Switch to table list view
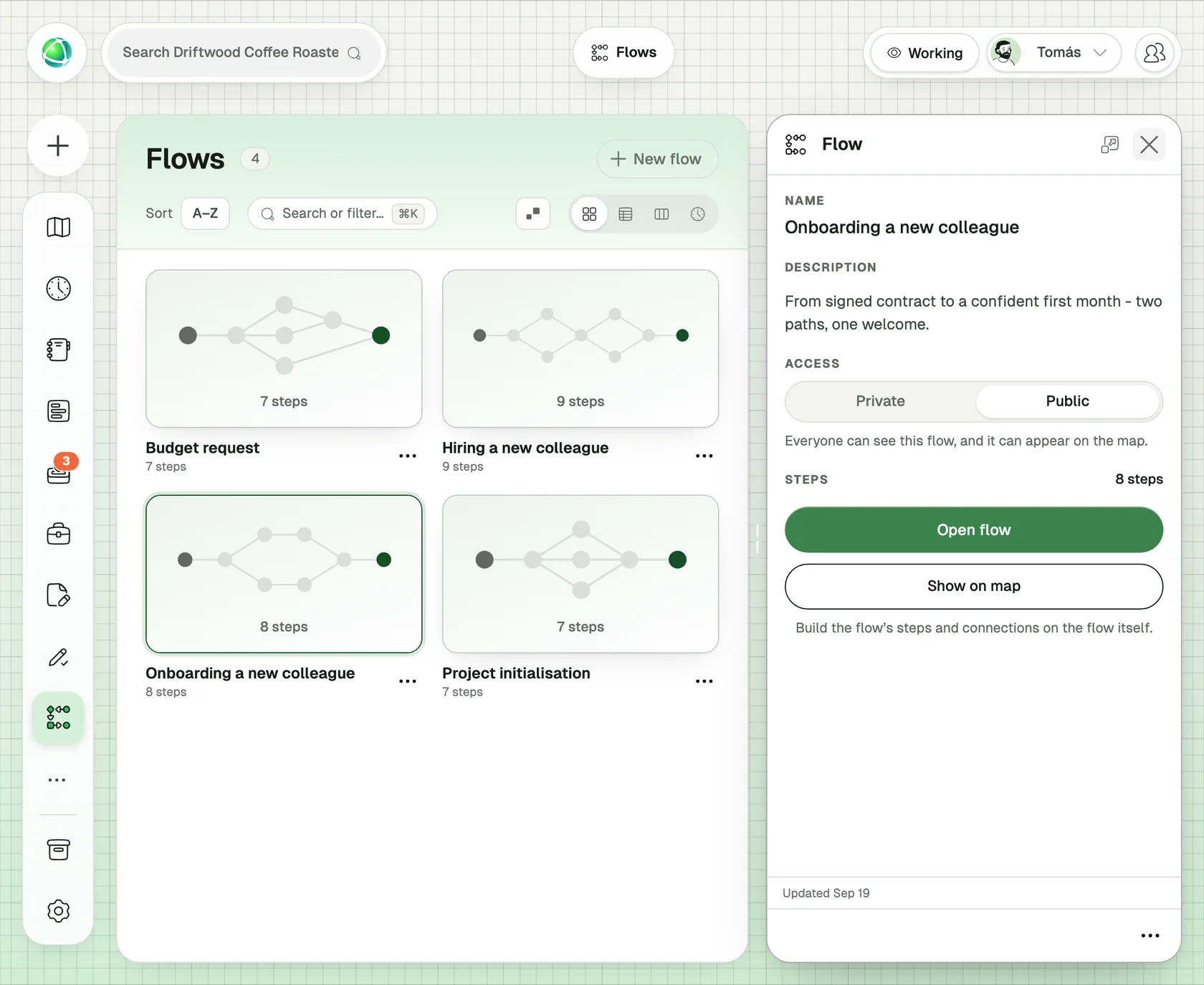The width and height of the screenshot is (1204, 985). tap(626, 214)
